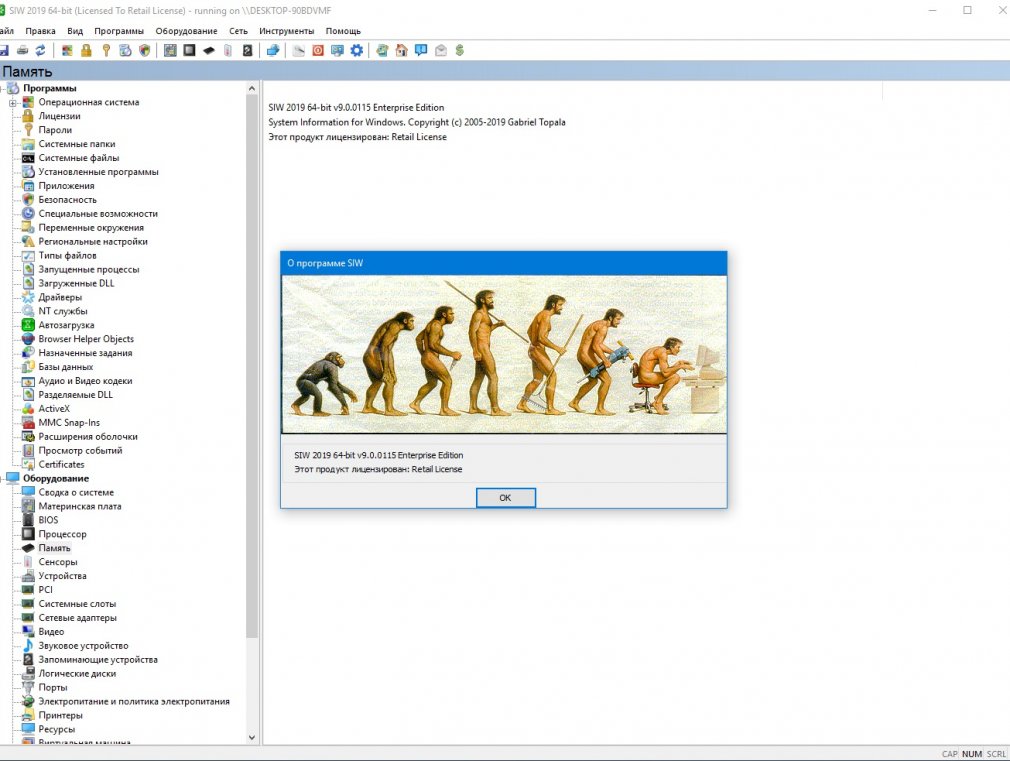Click the red power button toolbar icon
This screenshot has width=1010, height=761.
[x=318, y=50]
